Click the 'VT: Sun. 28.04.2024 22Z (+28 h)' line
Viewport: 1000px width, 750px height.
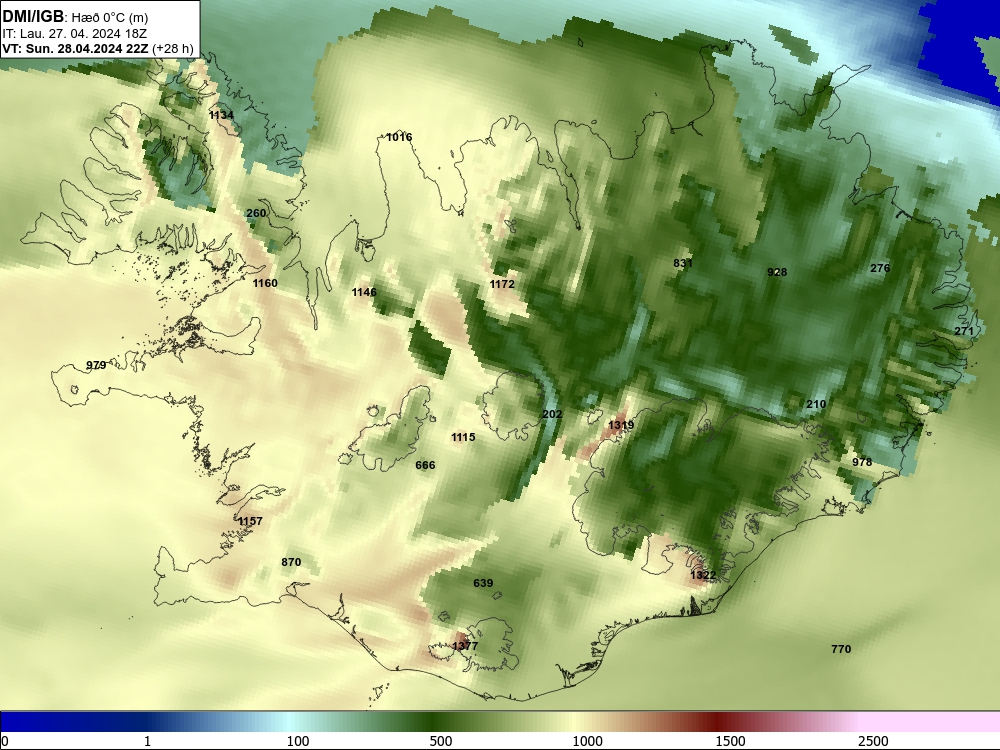point(98,48)
